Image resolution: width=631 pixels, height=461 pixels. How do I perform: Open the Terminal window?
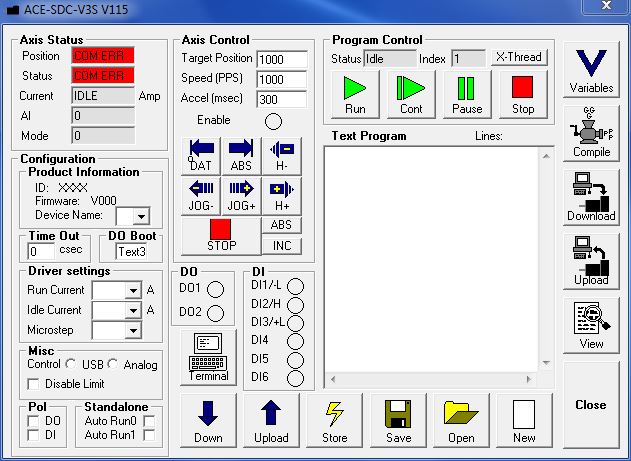[209, 358]
